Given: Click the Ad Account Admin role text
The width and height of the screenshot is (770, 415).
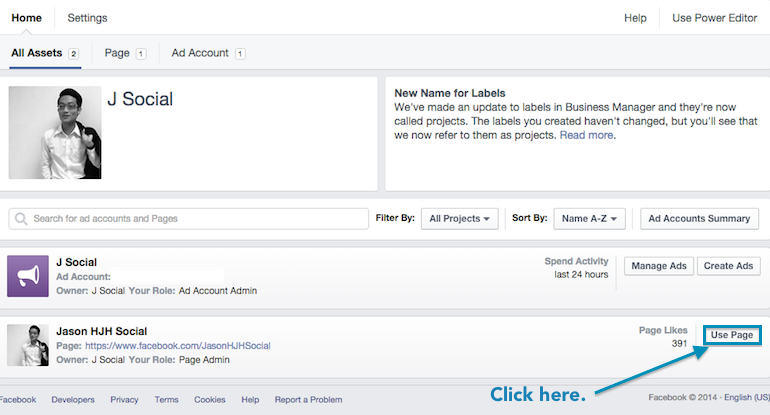Looking at the screenshot, I should 218,291.
